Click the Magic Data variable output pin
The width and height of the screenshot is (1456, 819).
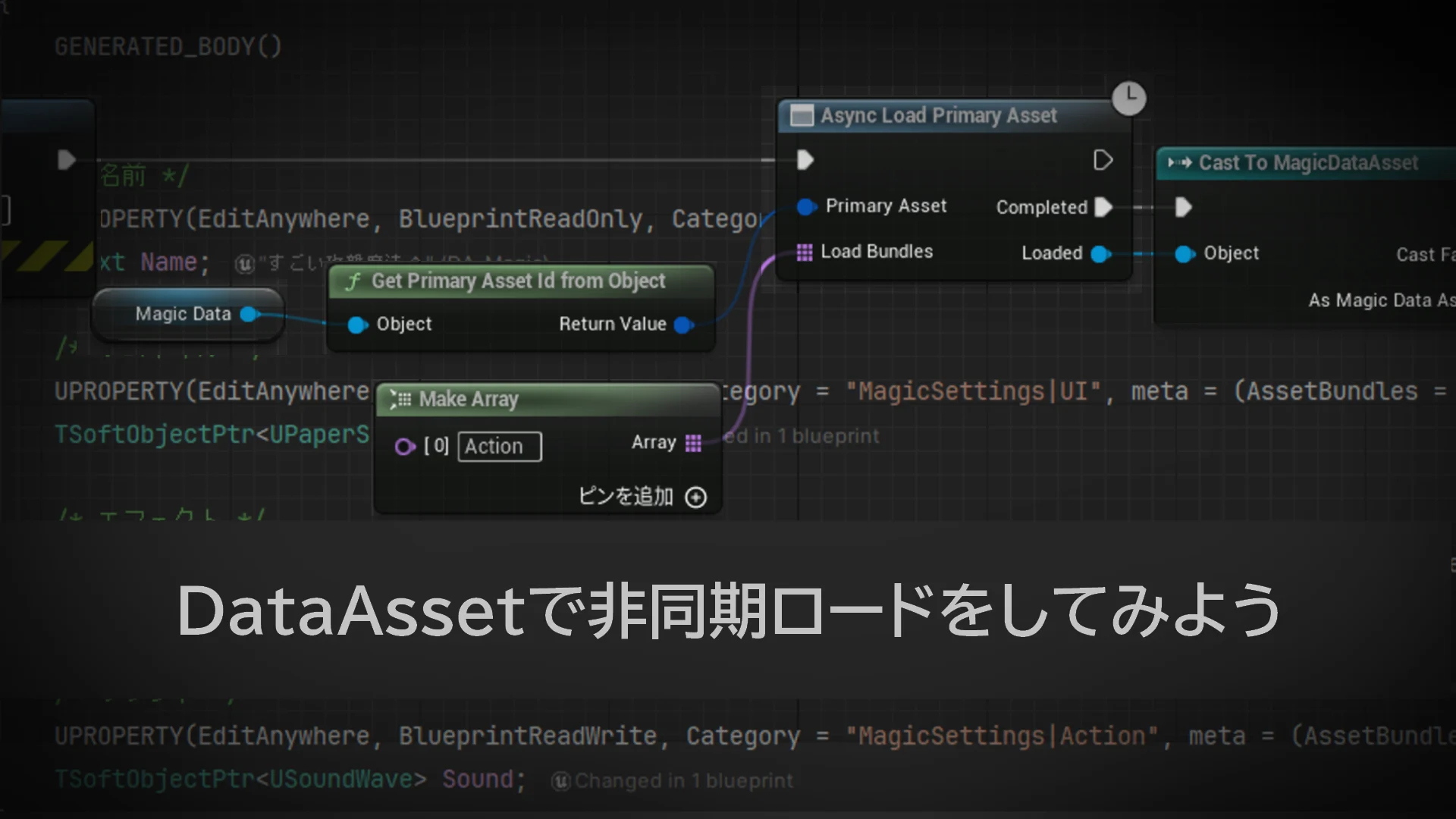point(248,315)
